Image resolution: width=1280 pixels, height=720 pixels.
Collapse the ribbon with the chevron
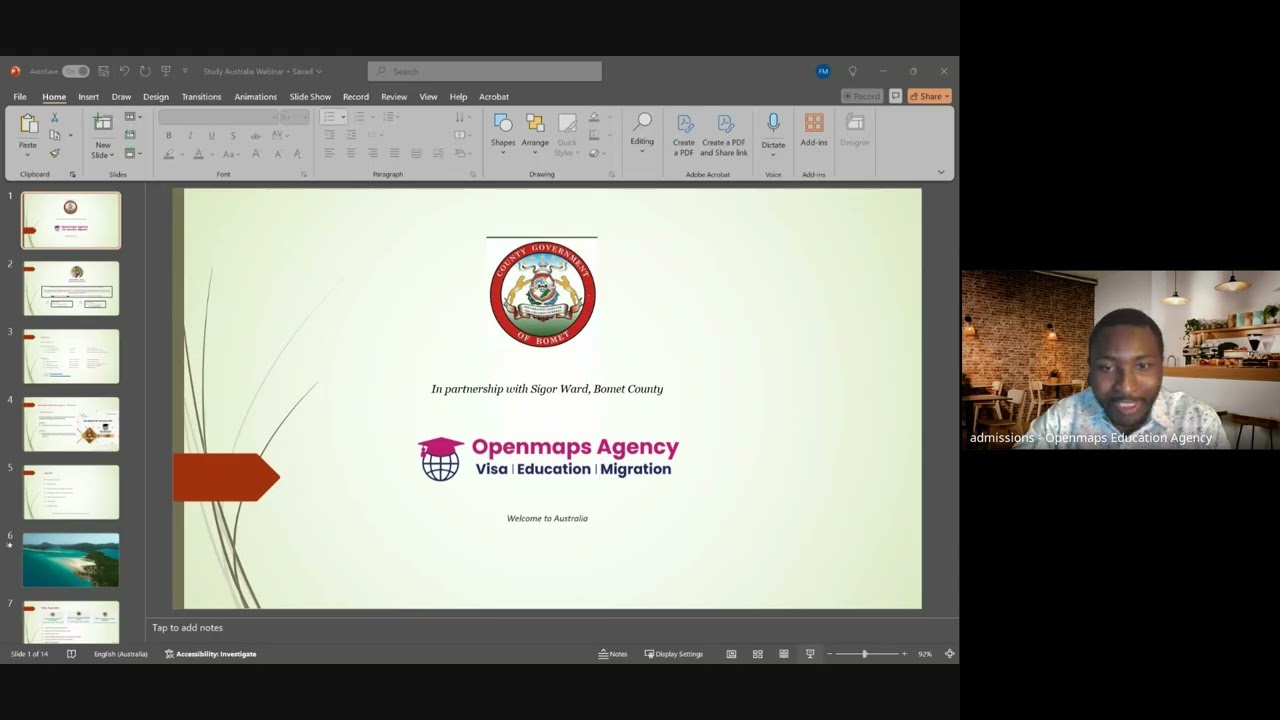click(941, 172)
